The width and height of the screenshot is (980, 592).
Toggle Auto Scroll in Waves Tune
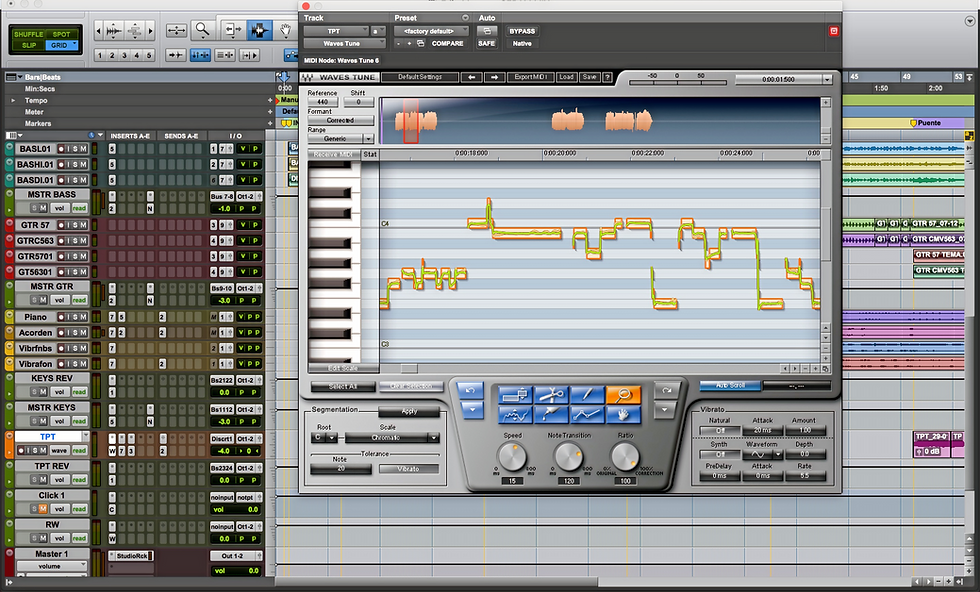729,386
